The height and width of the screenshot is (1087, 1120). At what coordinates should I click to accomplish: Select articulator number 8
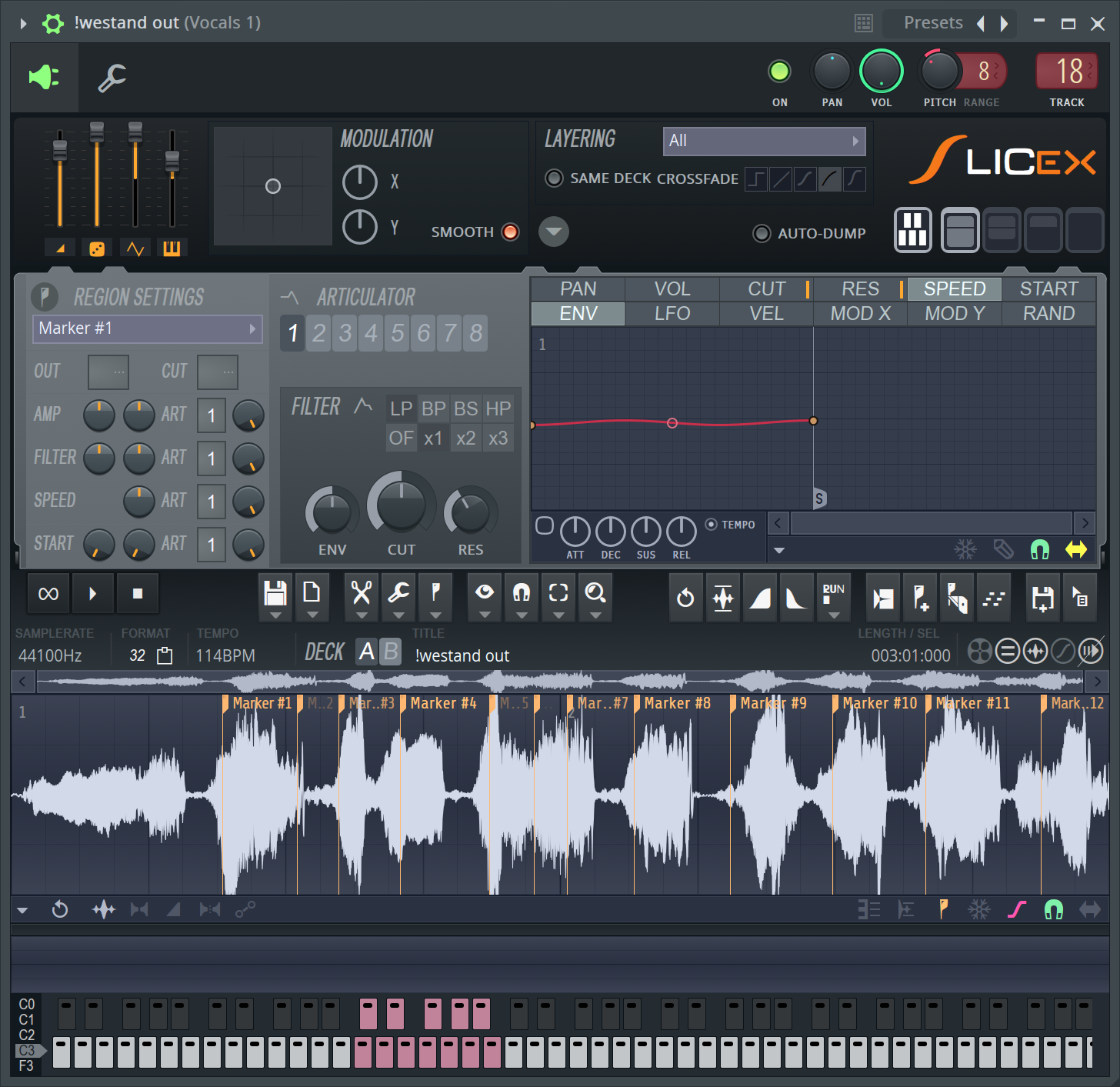(476, 333)
